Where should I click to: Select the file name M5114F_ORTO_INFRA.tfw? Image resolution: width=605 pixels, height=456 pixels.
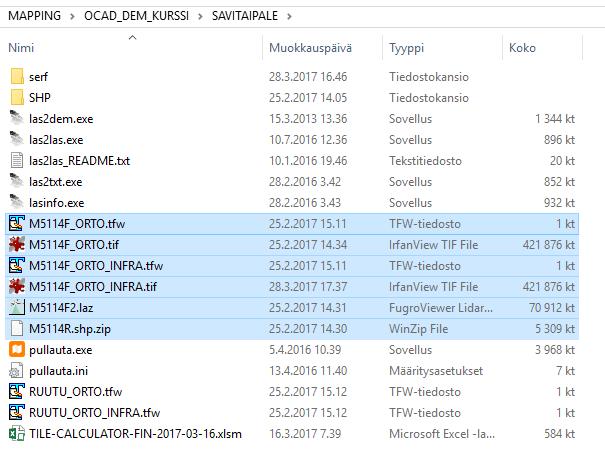[x=96, y=266]
